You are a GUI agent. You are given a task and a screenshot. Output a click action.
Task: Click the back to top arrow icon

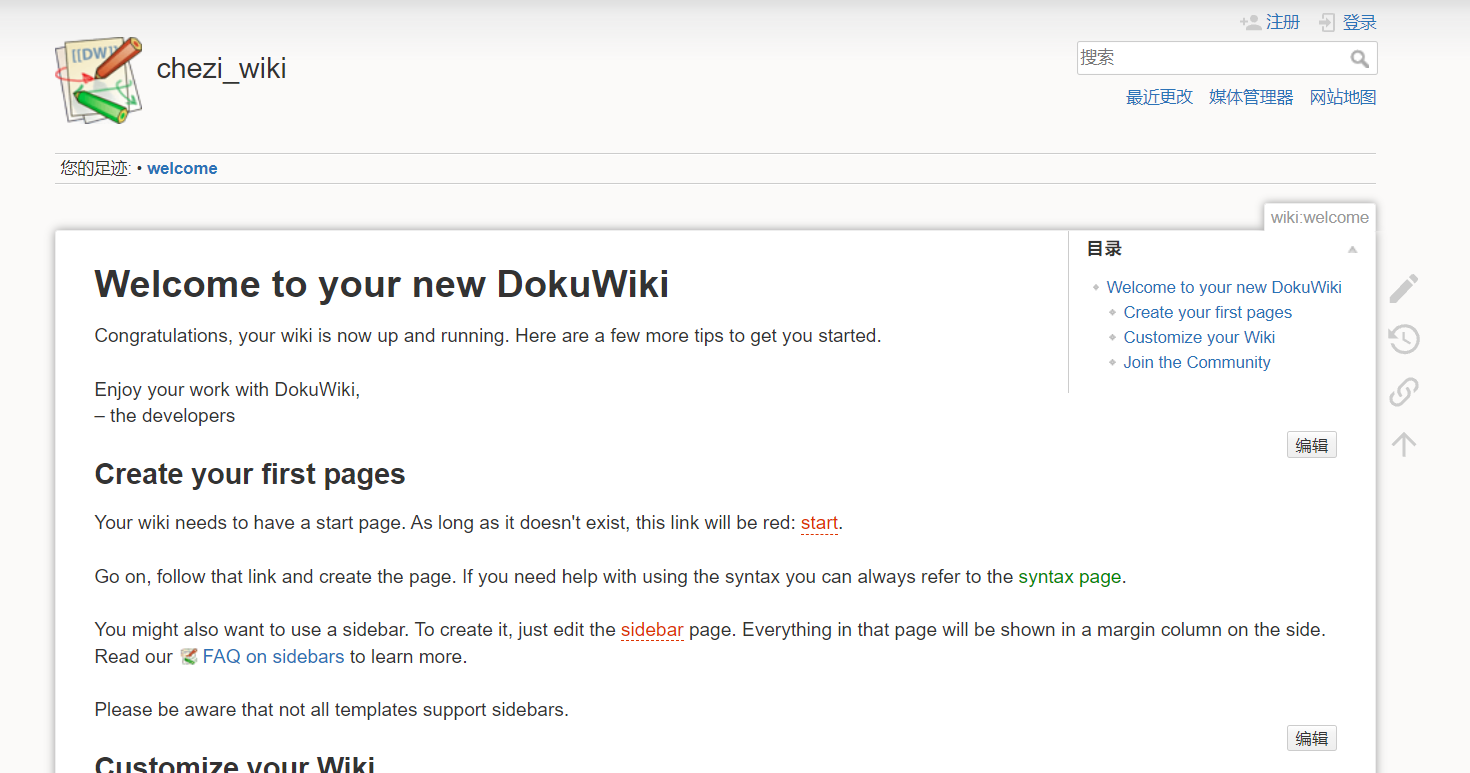1404,444
